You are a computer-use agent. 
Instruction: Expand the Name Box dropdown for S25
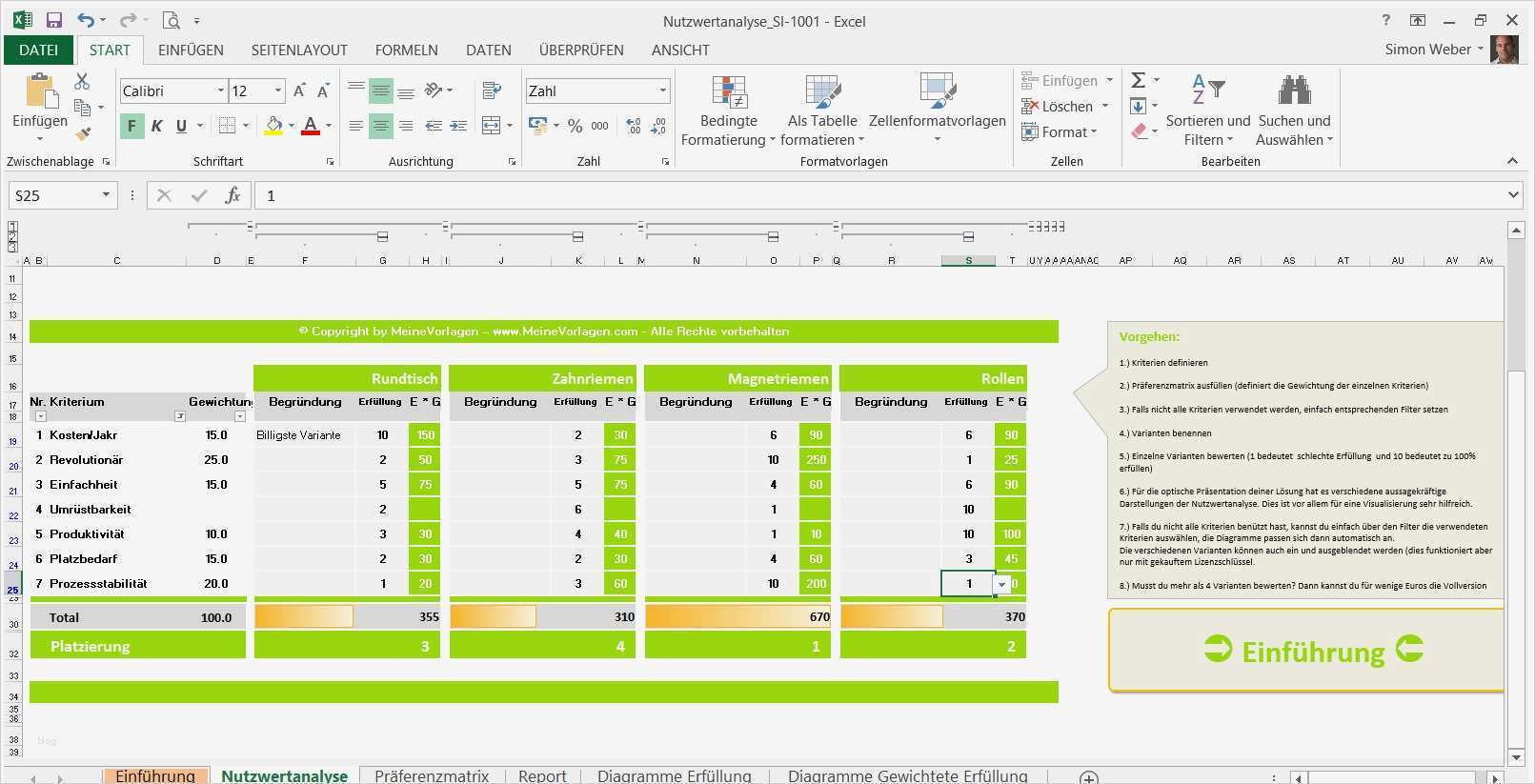[x=106, y=195]
